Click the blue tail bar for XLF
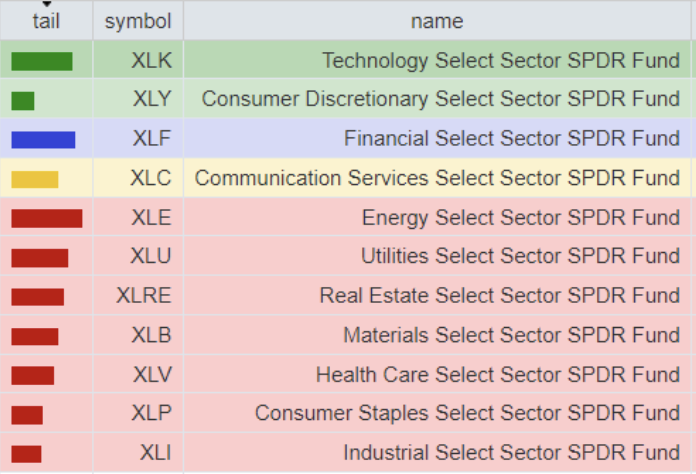The height and width of the screenshot is (474, 696). [43, 139]
